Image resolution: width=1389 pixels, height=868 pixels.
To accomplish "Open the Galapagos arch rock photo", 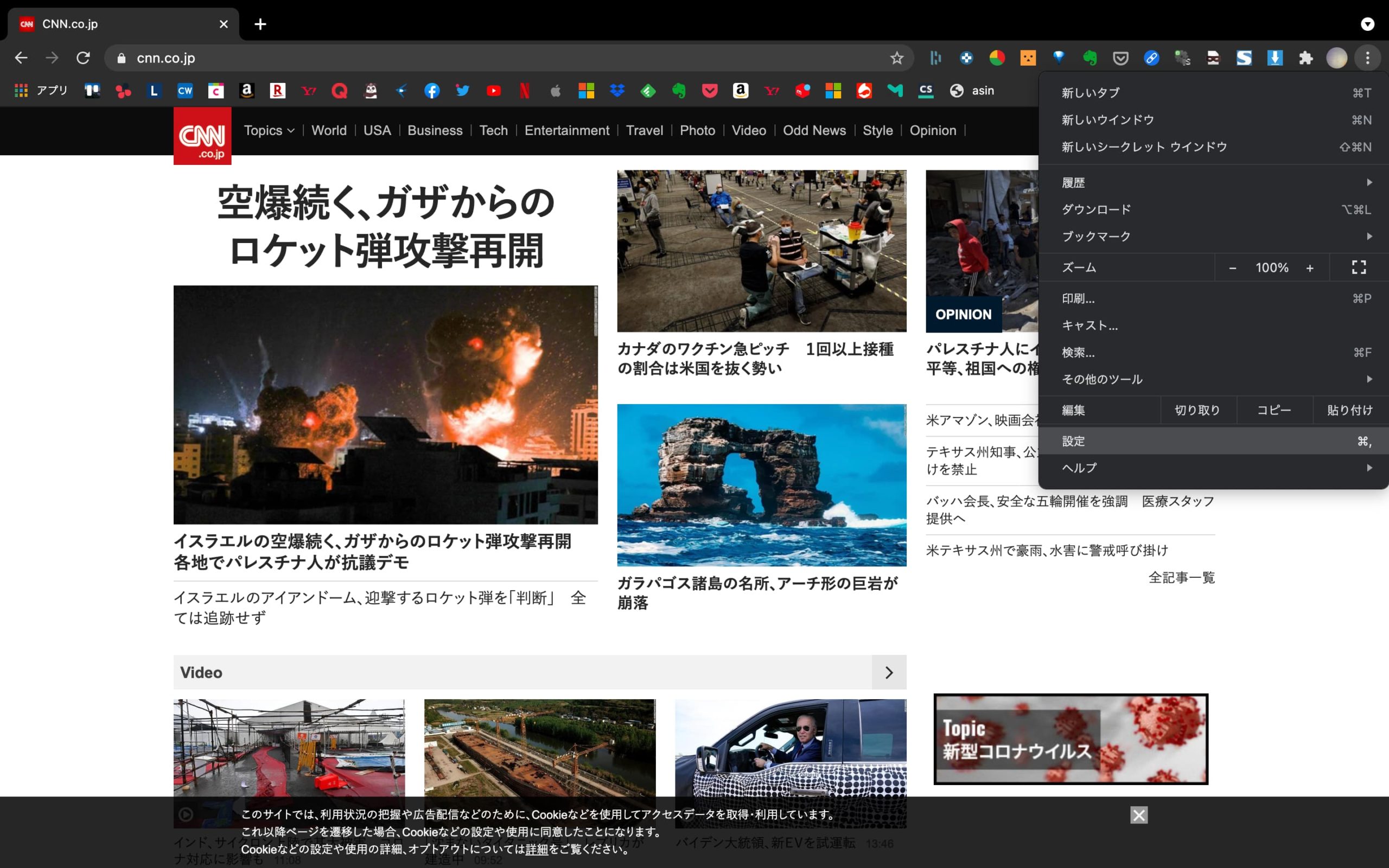I will pos(762,485).
